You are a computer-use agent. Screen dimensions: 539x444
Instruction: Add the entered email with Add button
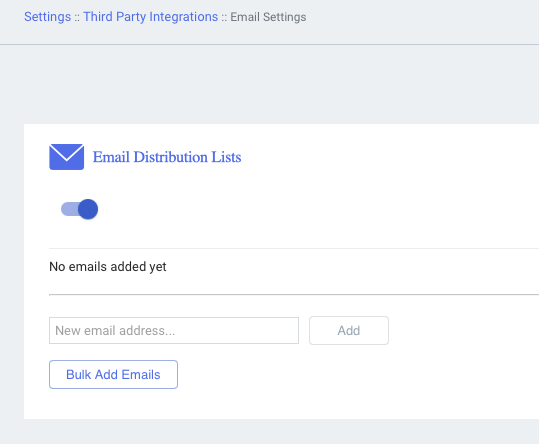349,331
